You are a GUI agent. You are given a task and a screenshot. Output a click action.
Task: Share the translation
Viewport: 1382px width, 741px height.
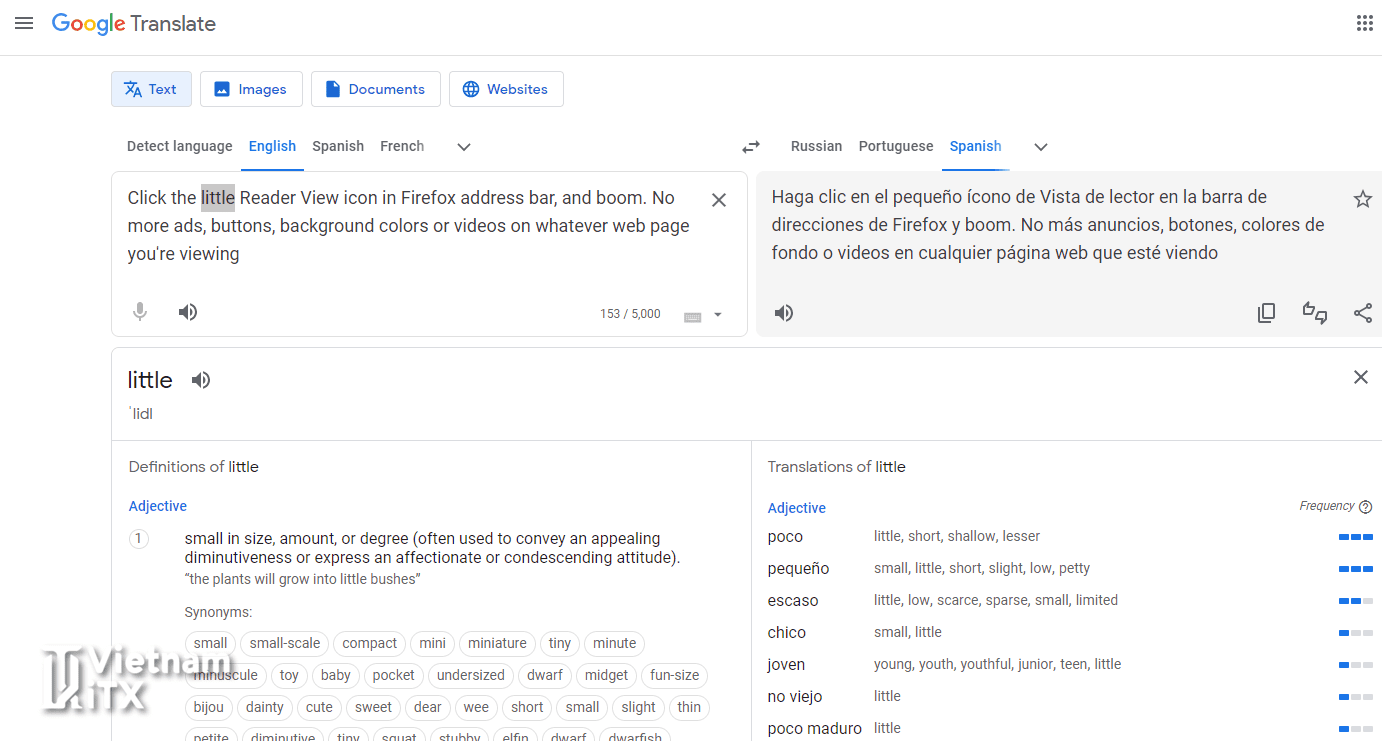point(1362,313)
